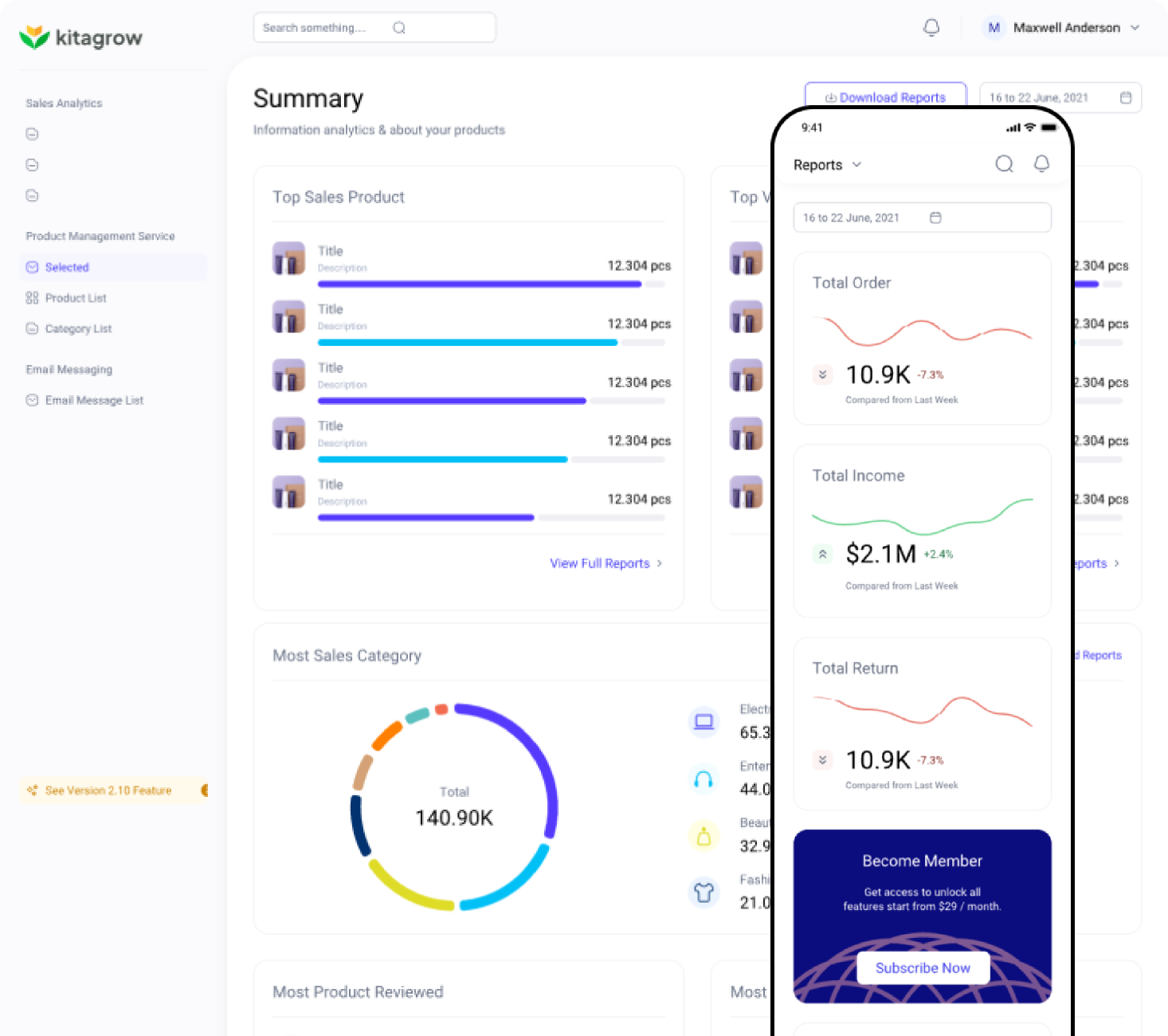Click the mobile notification bell icon

1041,163
